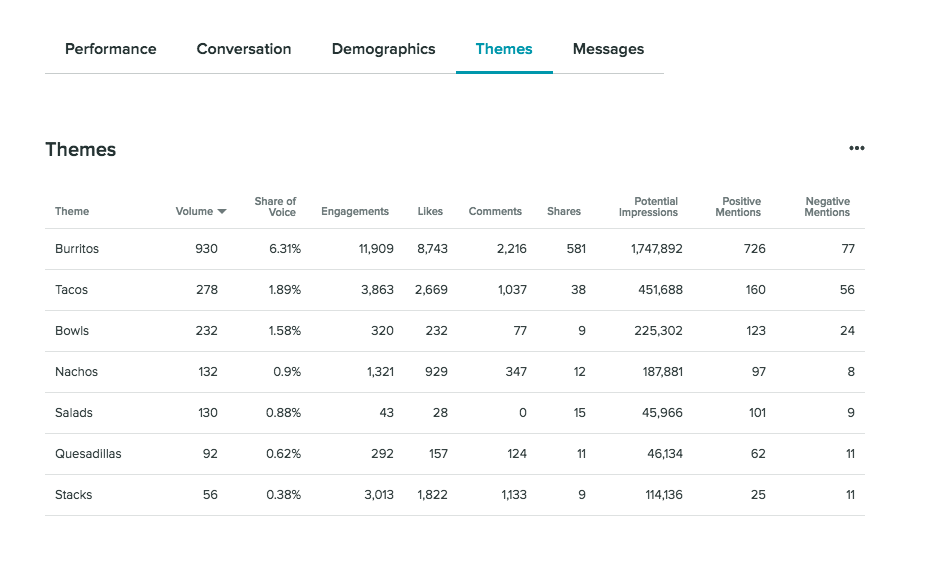Select the Burritos theme row
This screenshot has width=935, height=579.
[77, 249]
